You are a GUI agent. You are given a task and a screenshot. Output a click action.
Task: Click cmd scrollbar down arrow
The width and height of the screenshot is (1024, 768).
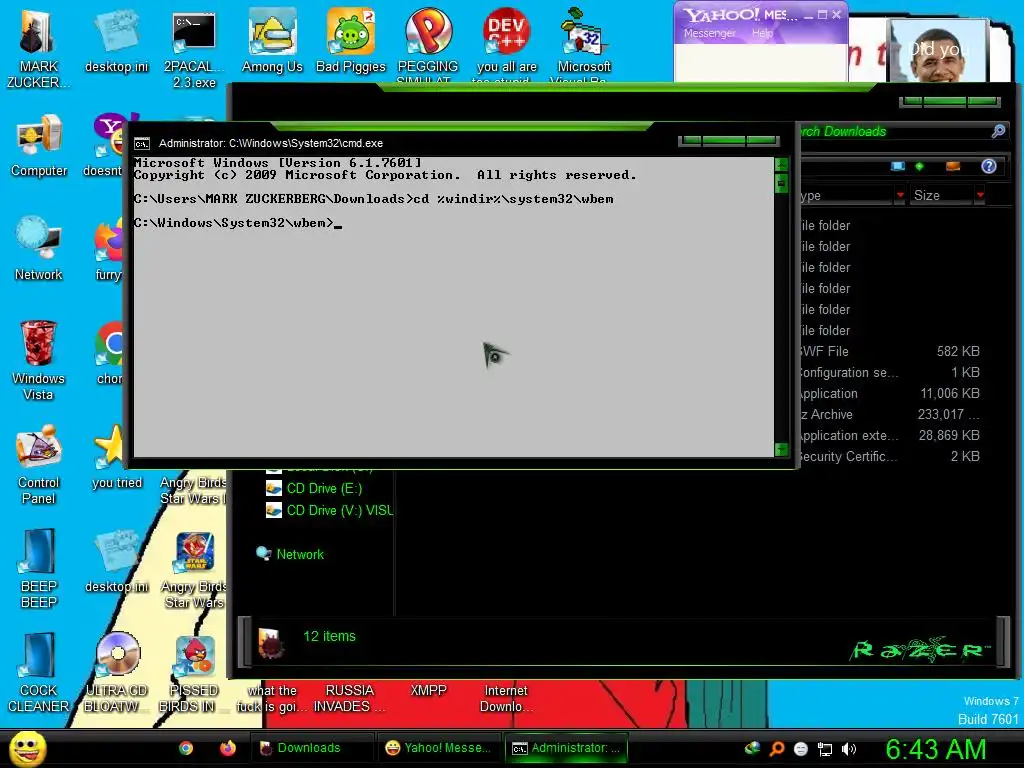point(781,449)
